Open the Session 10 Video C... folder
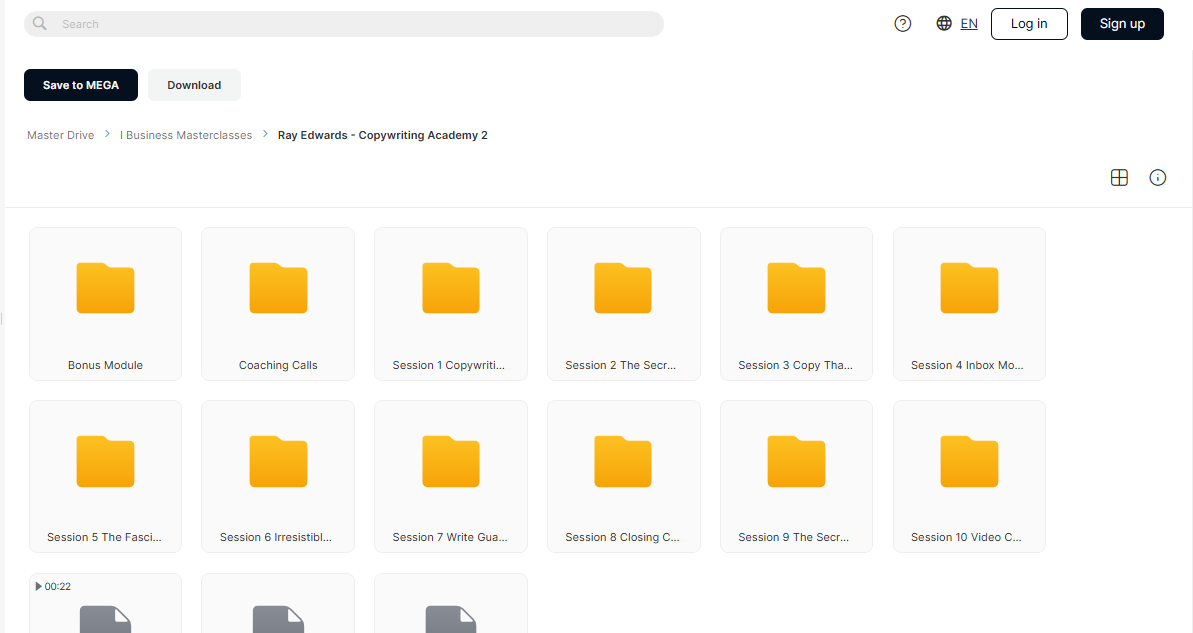 pyautogui.click(x=969, y=476)
